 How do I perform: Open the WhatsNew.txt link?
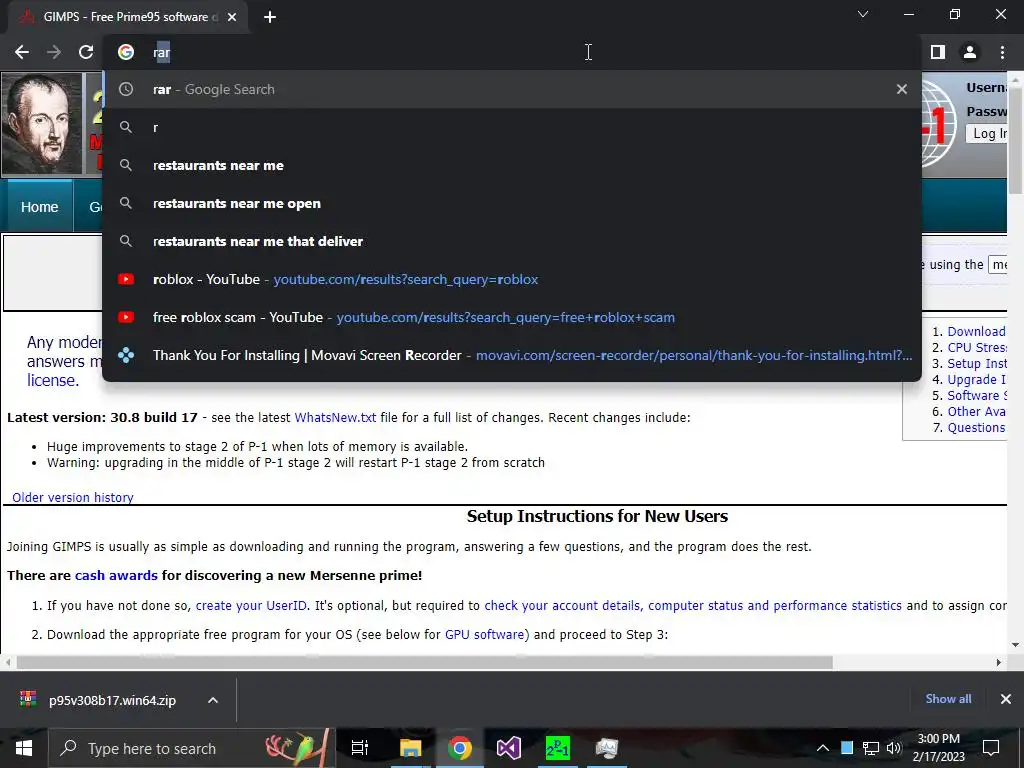click(x=335, y=417)
